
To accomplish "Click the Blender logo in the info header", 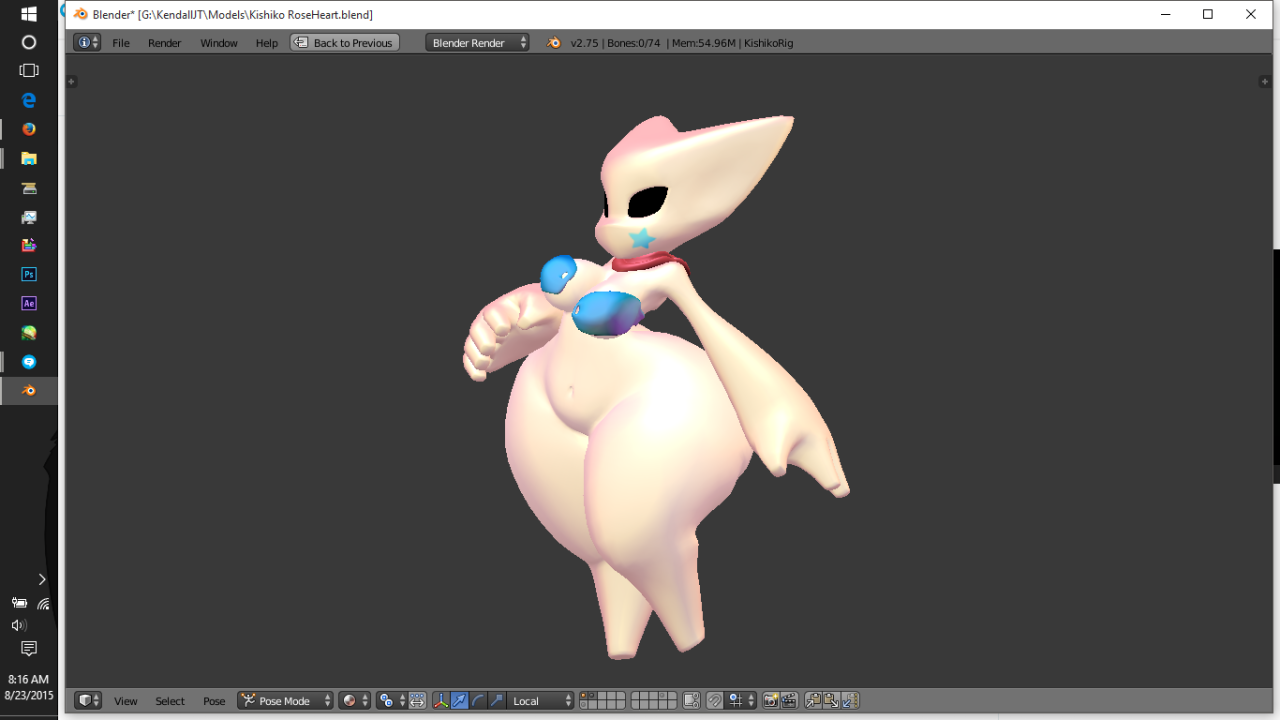I will tap(554, 42).
